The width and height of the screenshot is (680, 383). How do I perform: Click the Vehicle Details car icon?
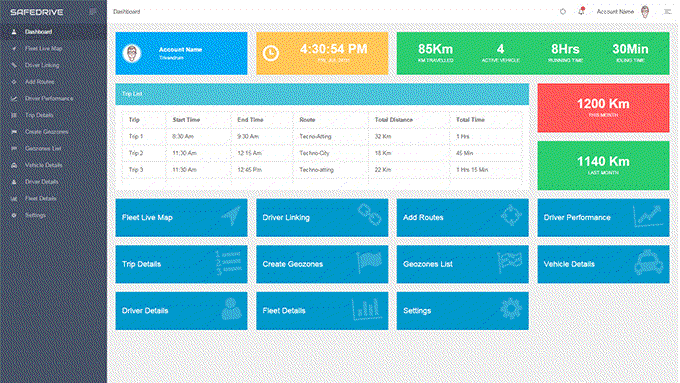(x=649, y=262)
